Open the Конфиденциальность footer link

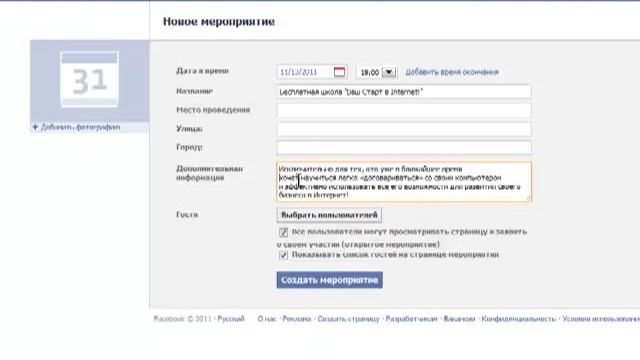pyautogui.click(x=518, y=319)
